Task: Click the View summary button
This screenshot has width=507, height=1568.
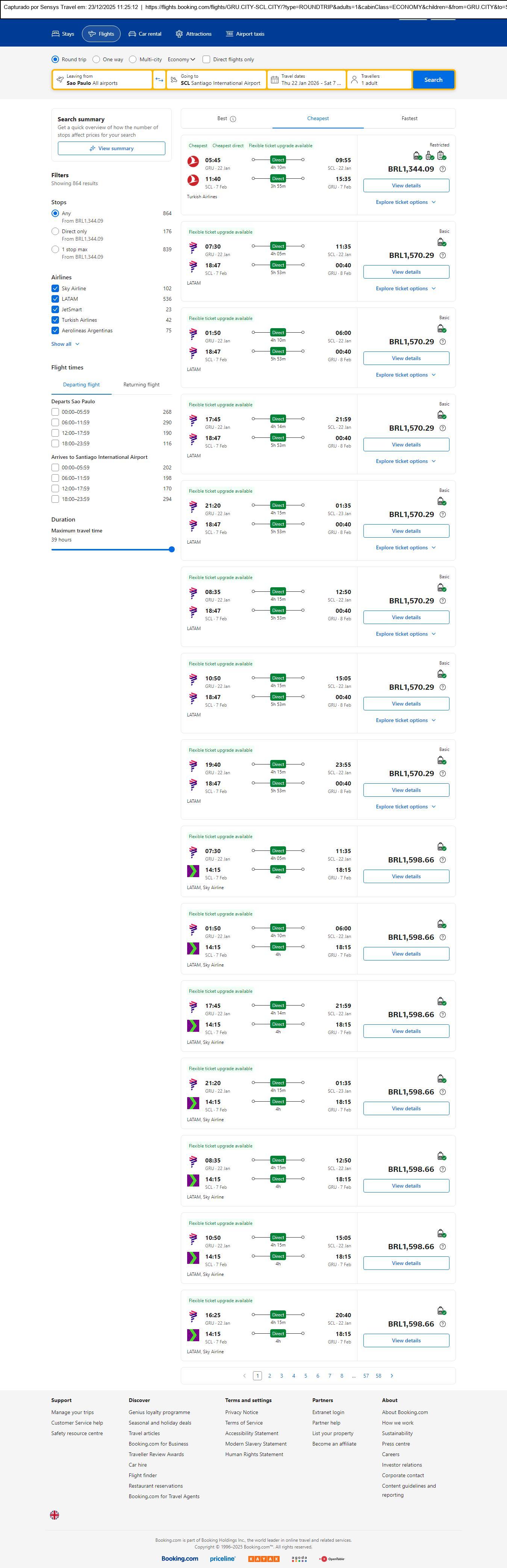Action: [112, 149]
